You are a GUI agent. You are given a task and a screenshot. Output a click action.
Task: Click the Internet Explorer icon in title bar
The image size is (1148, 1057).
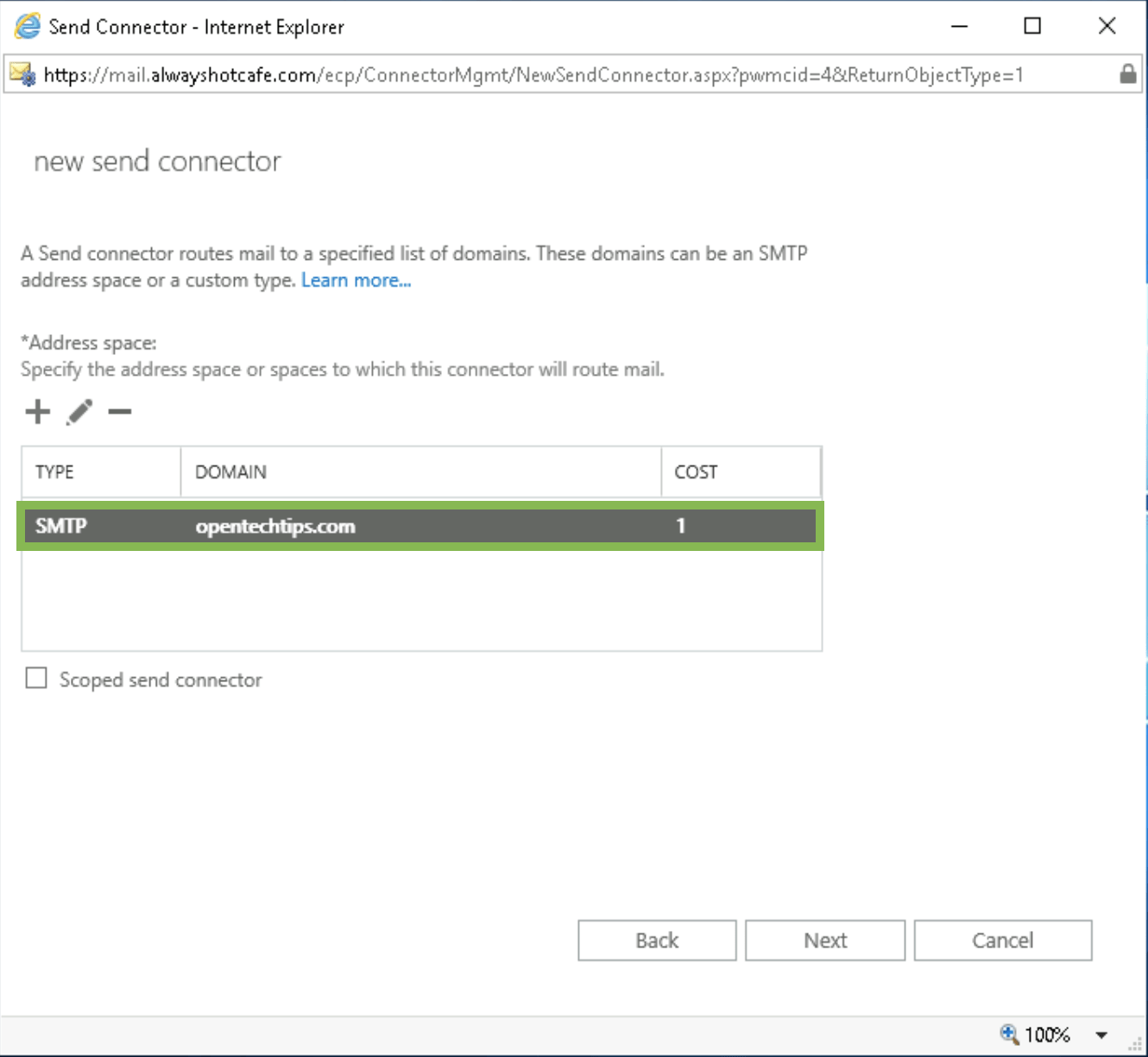pyautogui.click(x=25, y=26)
